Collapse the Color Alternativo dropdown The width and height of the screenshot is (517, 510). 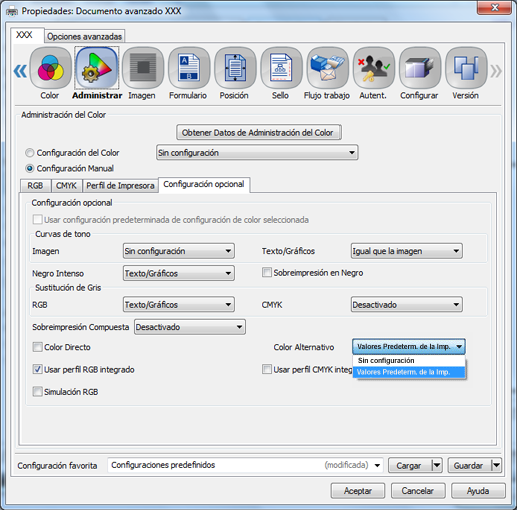(x=409, y=347)
